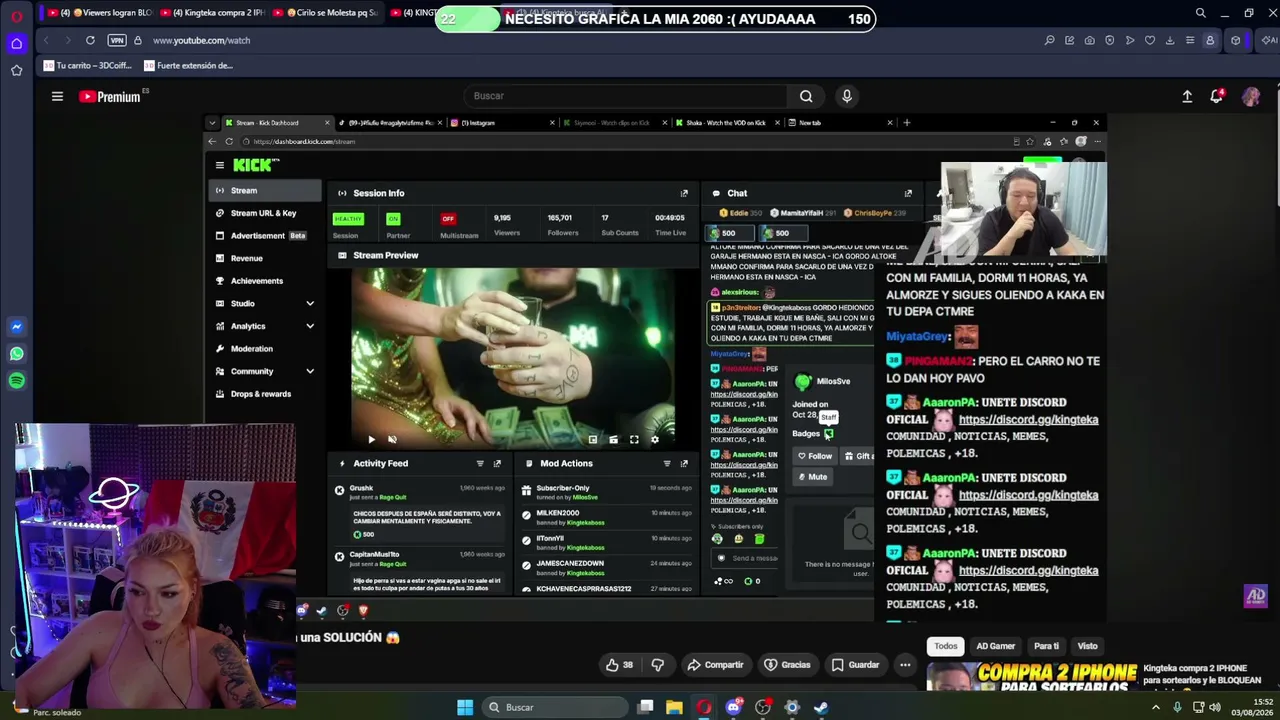Click the Compartir share button

[x=715, y=665]
